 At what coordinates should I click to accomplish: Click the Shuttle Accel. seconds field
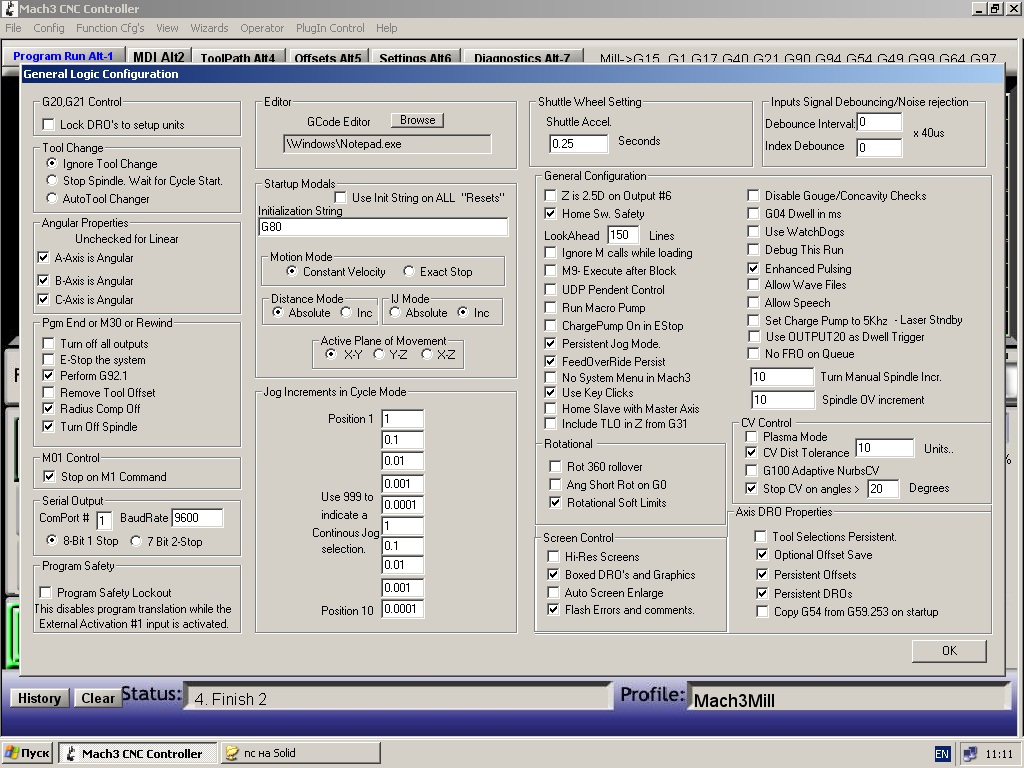point(579,143)
